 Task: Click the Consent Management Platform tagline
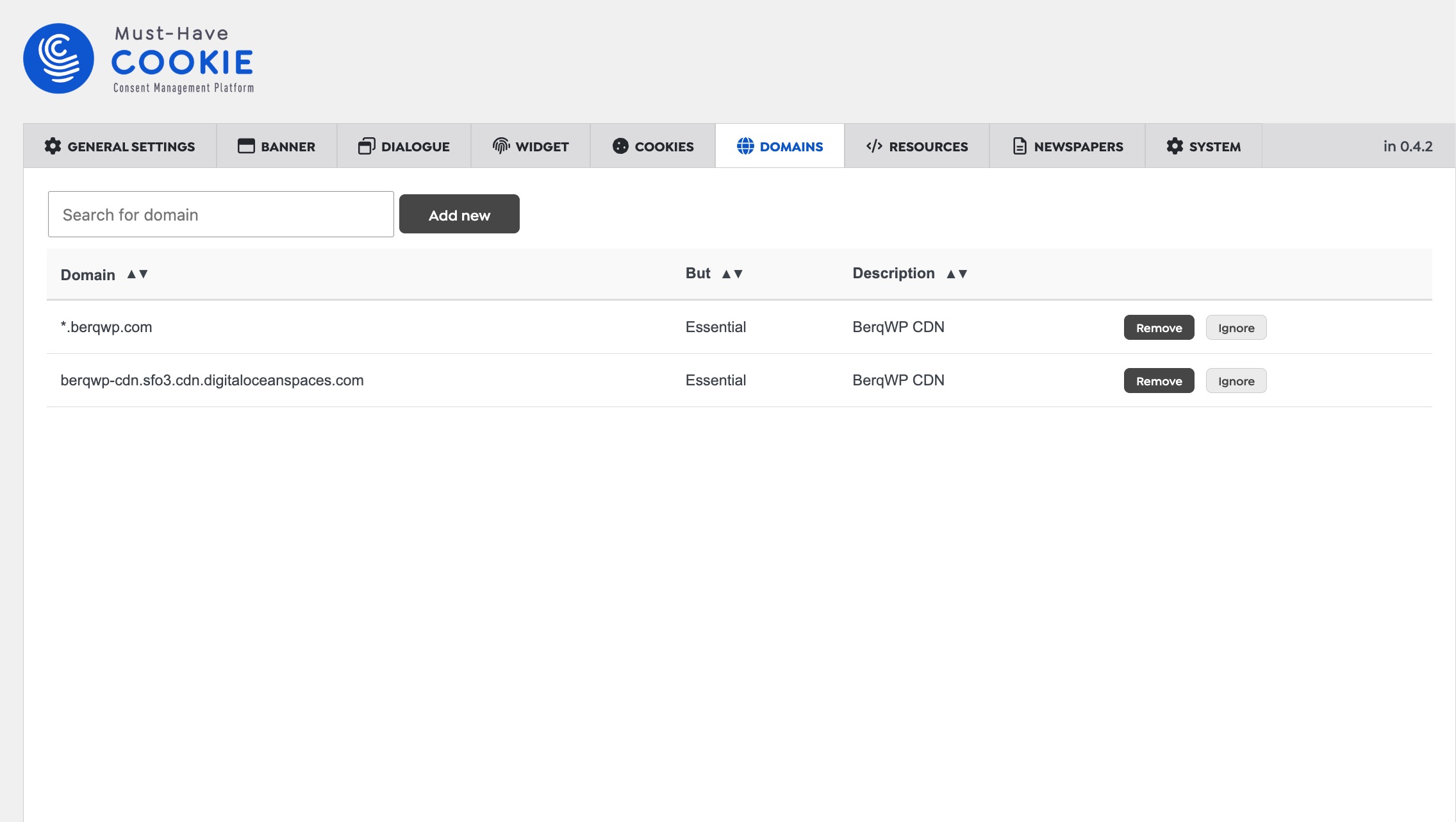click(183, 88)
